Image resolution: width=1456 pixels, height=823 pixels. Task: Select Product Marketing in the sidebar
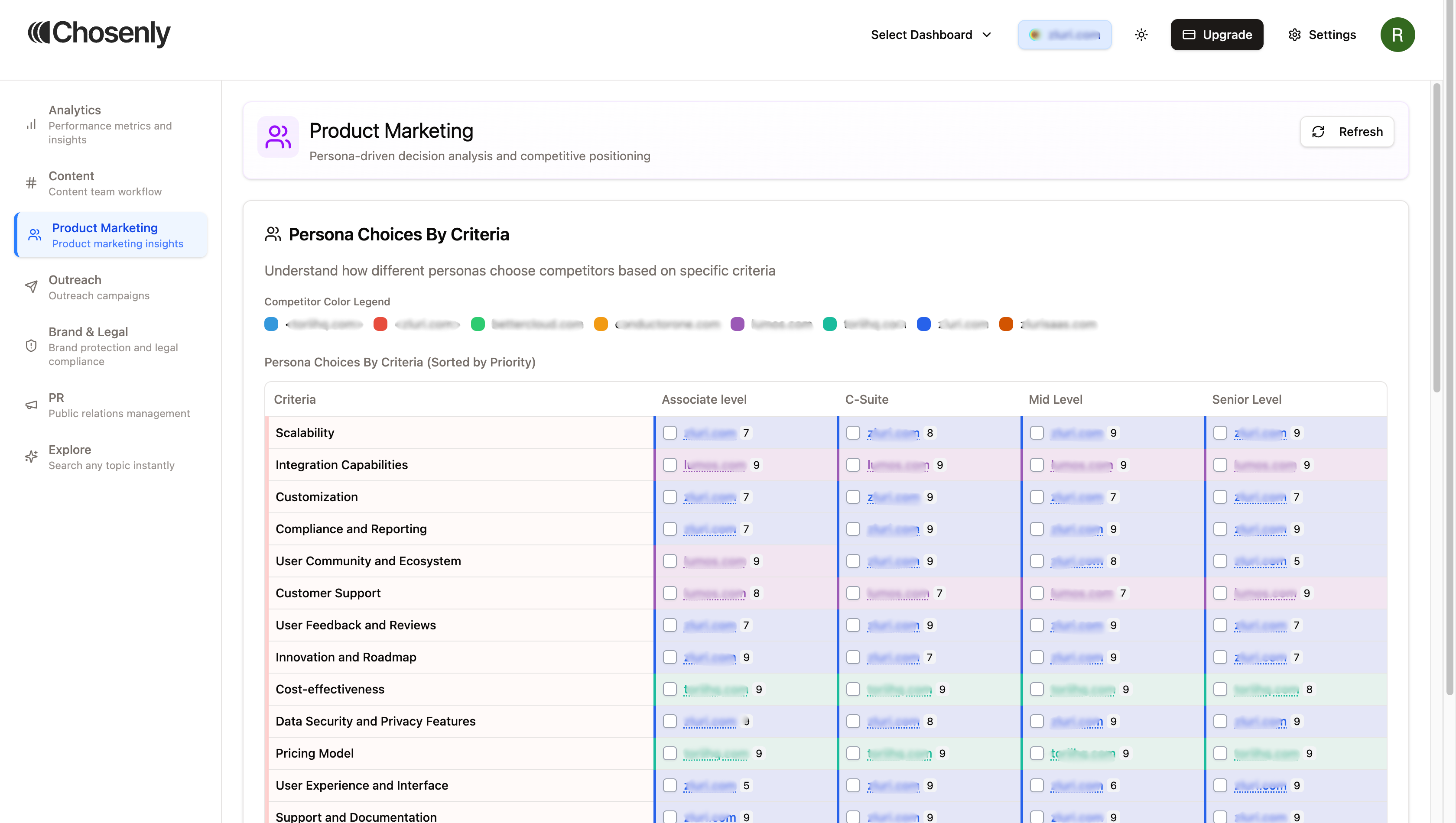(x=111, y=235)
